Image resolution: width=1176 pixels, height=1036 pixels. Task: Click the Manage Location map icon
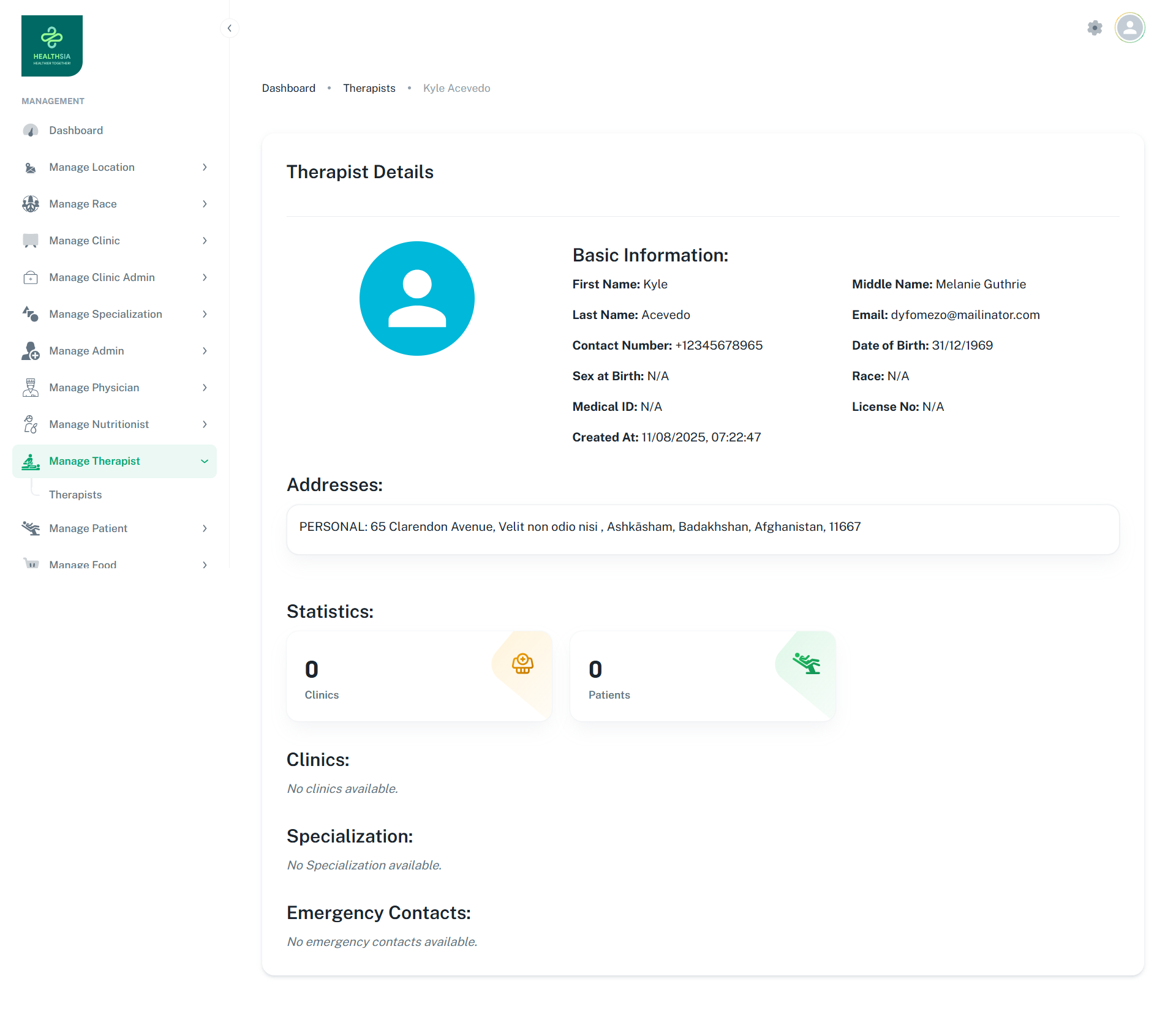(30, 167)
